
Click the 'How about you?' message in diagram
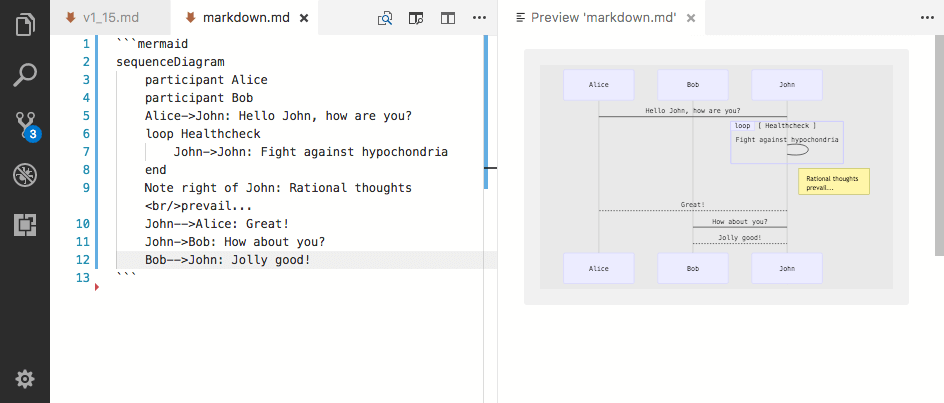(740, 222)
